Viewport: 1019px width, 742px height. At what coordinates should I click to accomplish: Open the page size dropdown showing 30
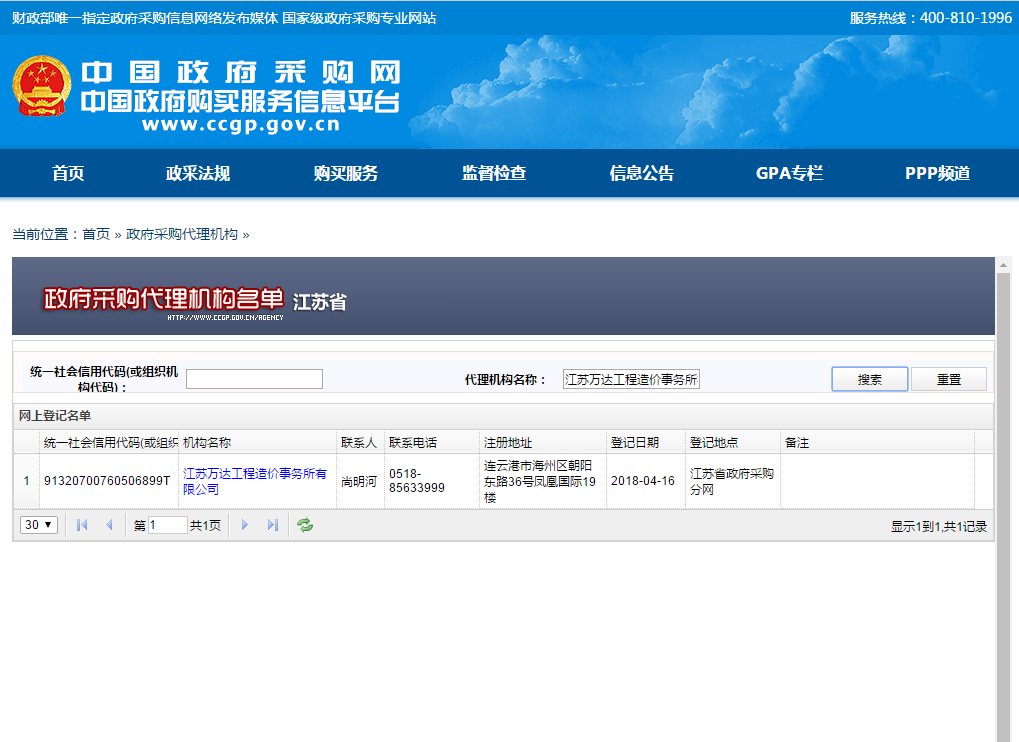[39, 525]
